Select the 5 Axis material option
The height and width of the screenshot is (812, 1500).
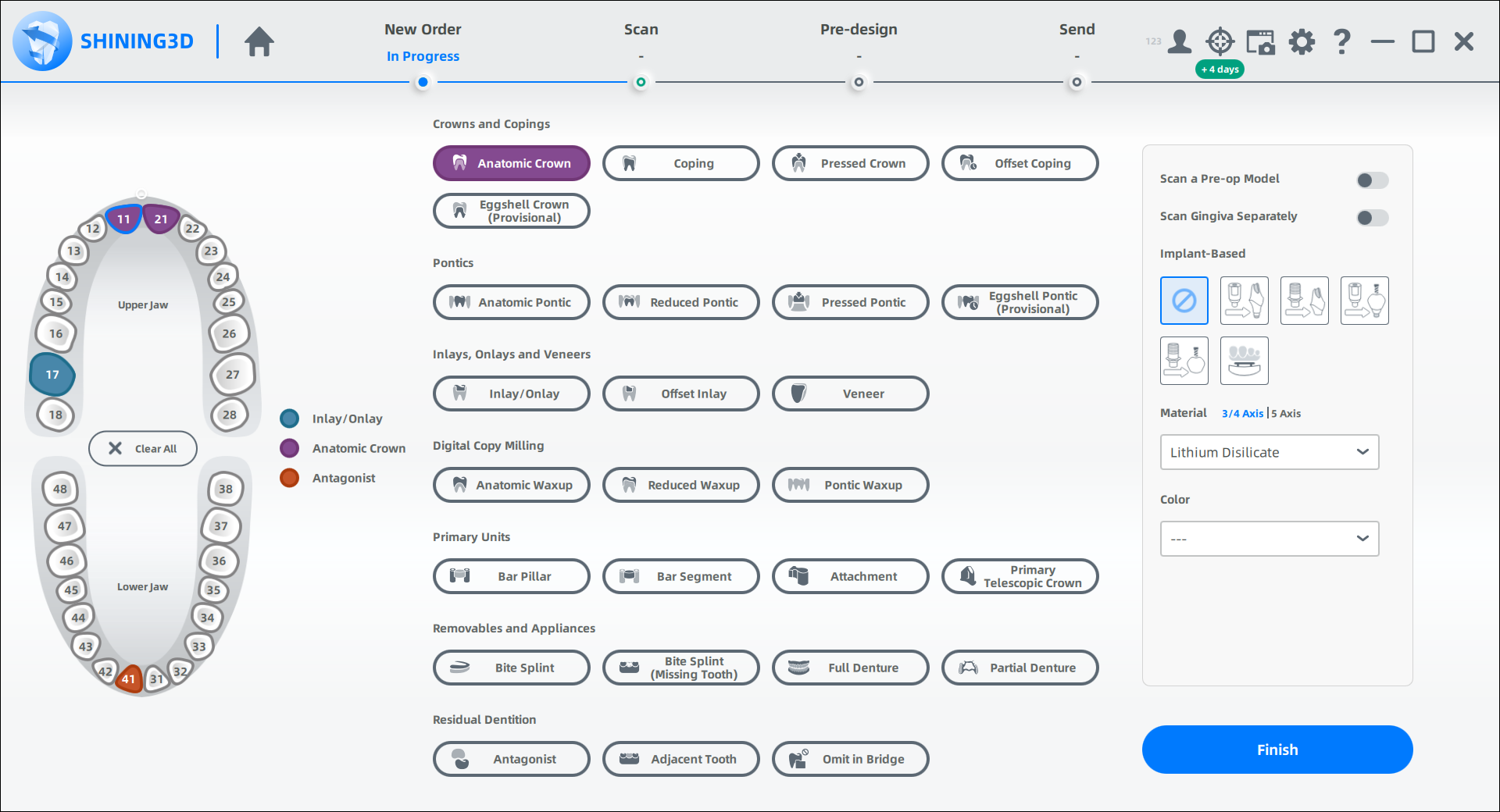(x=1286, y=414)
